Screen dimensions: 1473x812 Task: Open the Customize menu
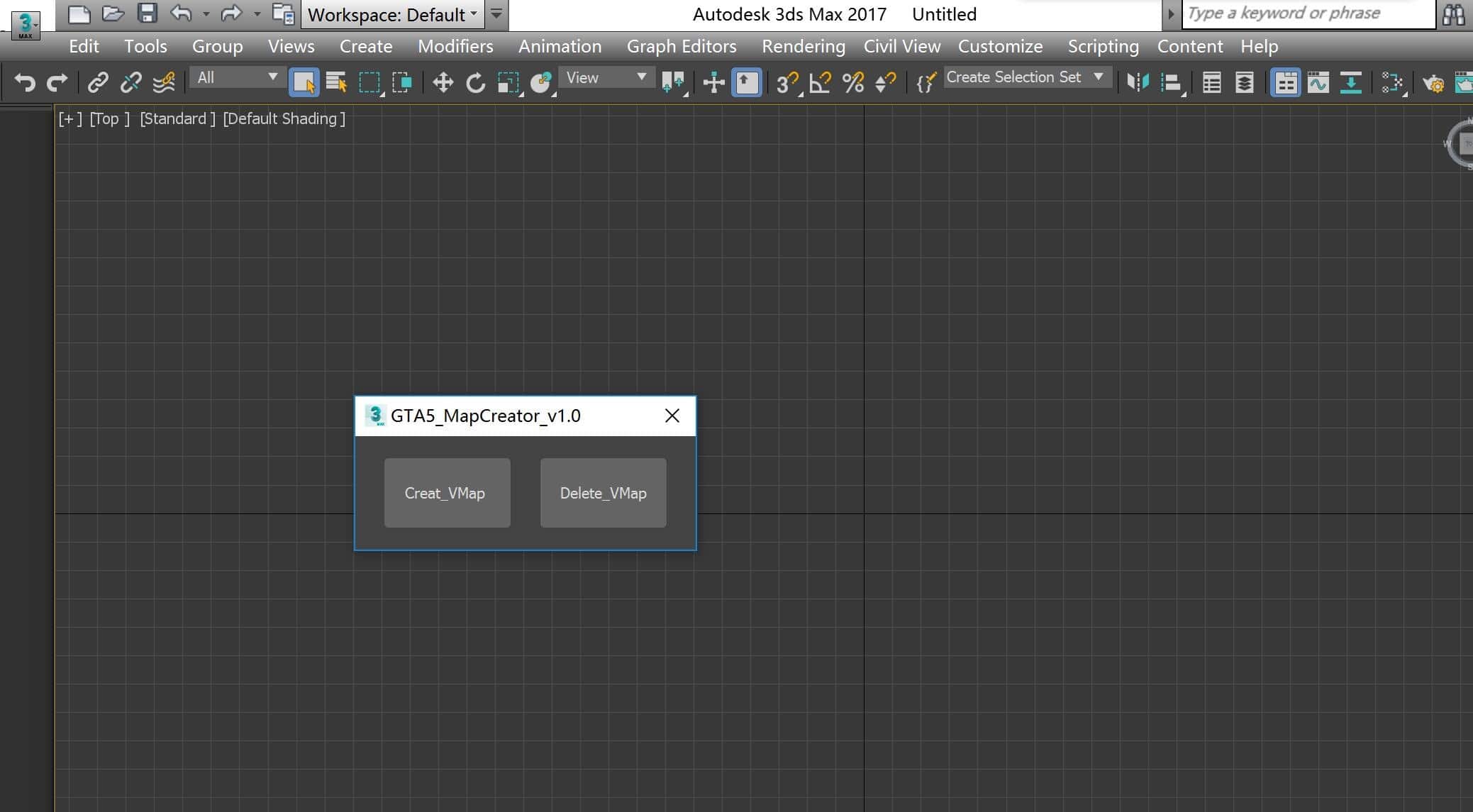(1000, 46)
